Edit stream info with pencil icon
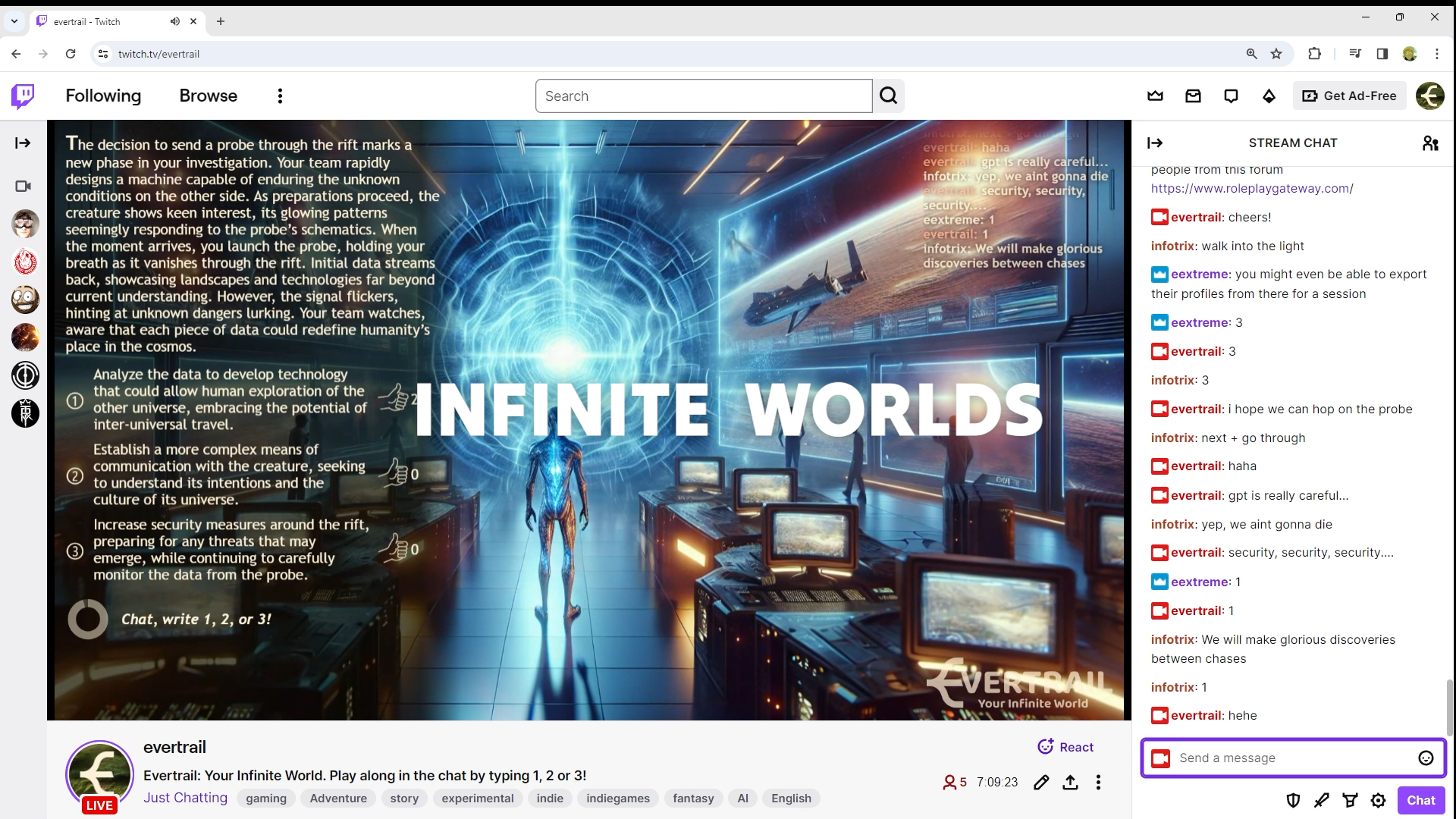1456x819 pixels. (x=1041, y=783)
